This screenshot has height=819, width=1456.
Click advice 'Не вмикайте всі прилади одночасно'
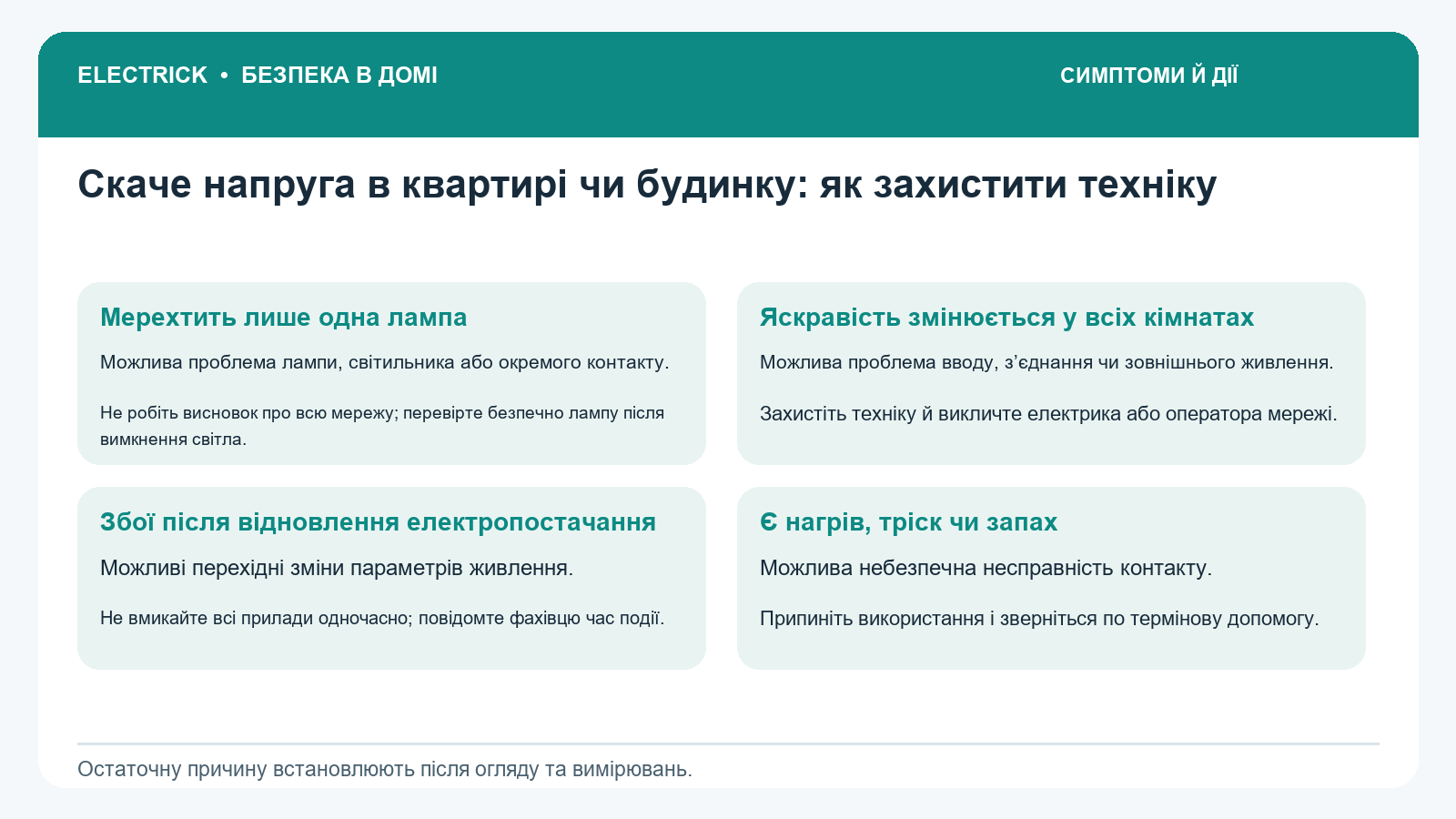point(382,619)
